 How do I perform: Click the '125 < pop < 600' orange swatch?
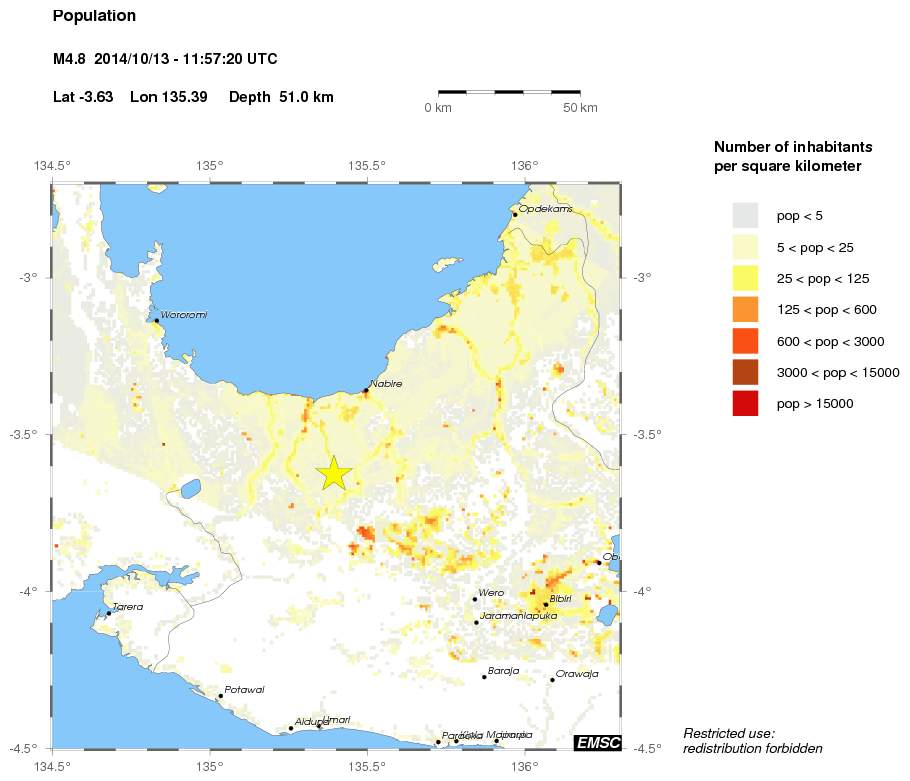click(745, 309)
